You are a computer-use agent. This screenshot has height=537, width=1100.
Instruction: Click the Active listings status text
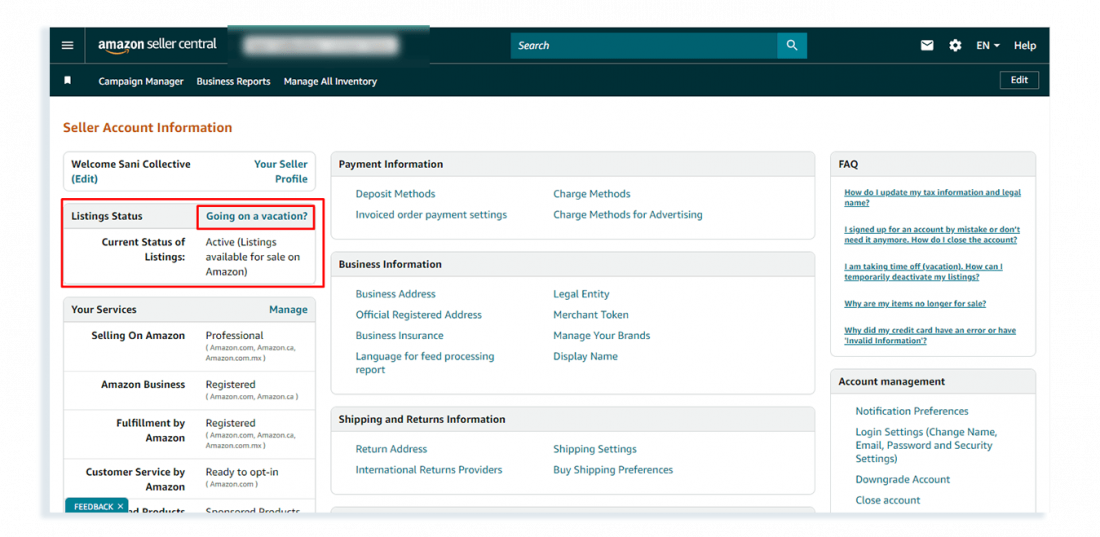(253, 257)
